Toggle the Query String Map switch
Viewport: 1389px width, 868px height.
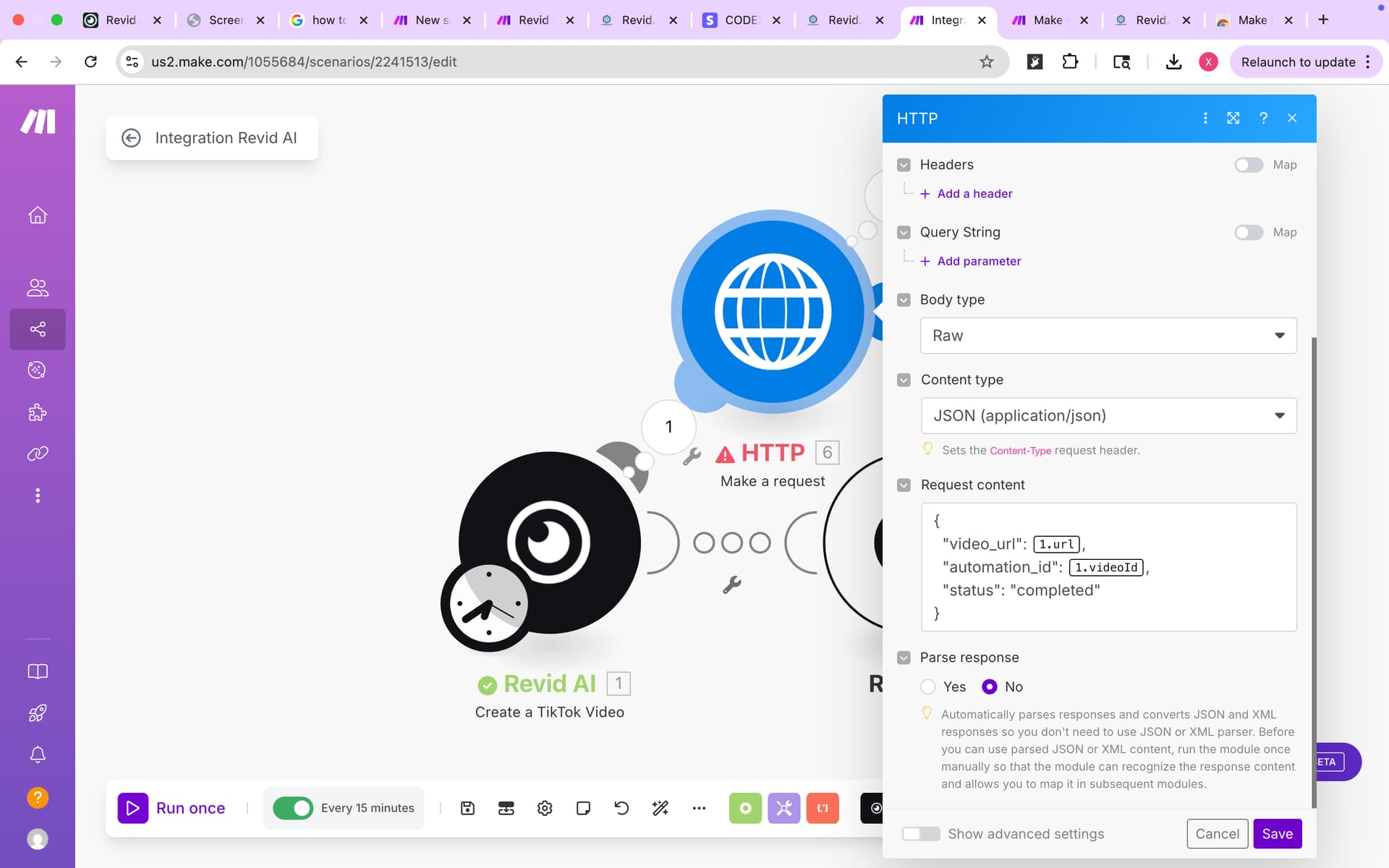[x=1249, y=232]
